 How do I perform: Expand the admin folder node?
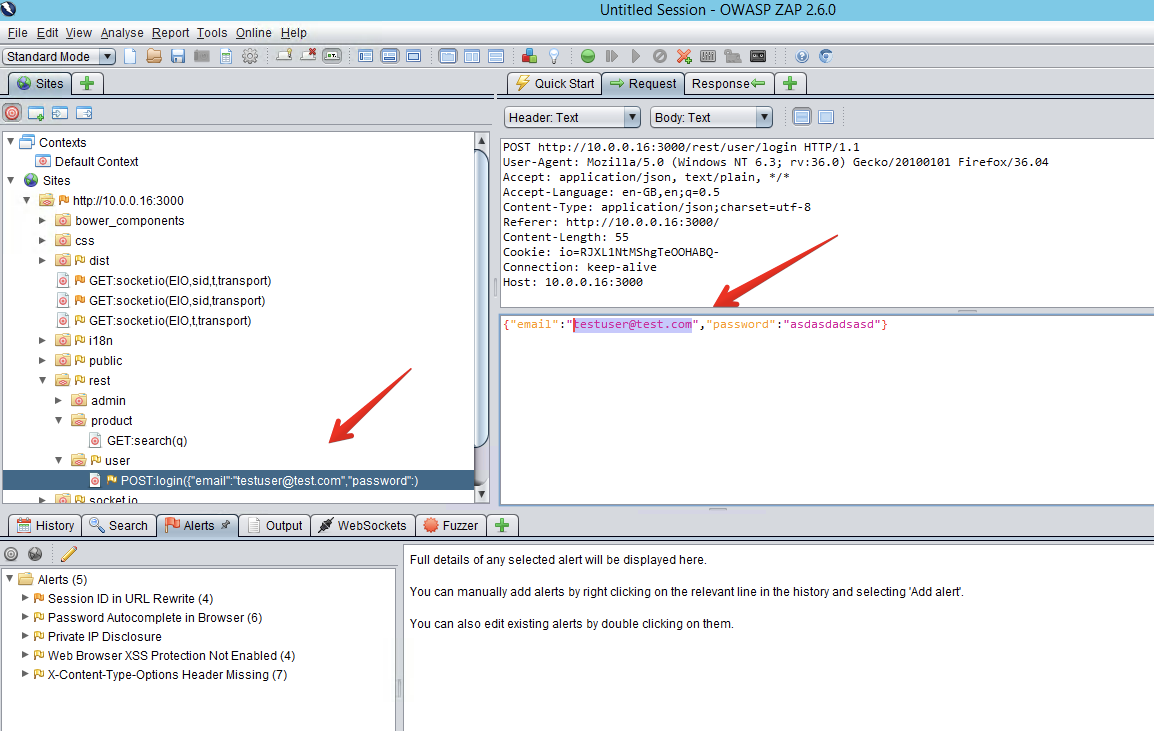click(58, 400)
